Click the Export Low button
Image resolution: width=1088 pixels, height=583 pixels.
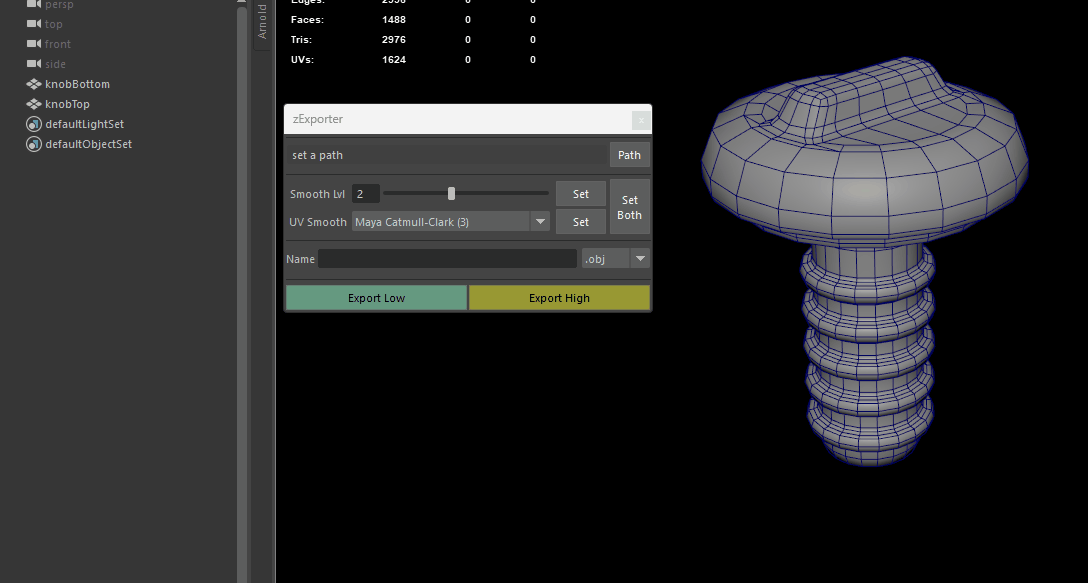[376, 298]
